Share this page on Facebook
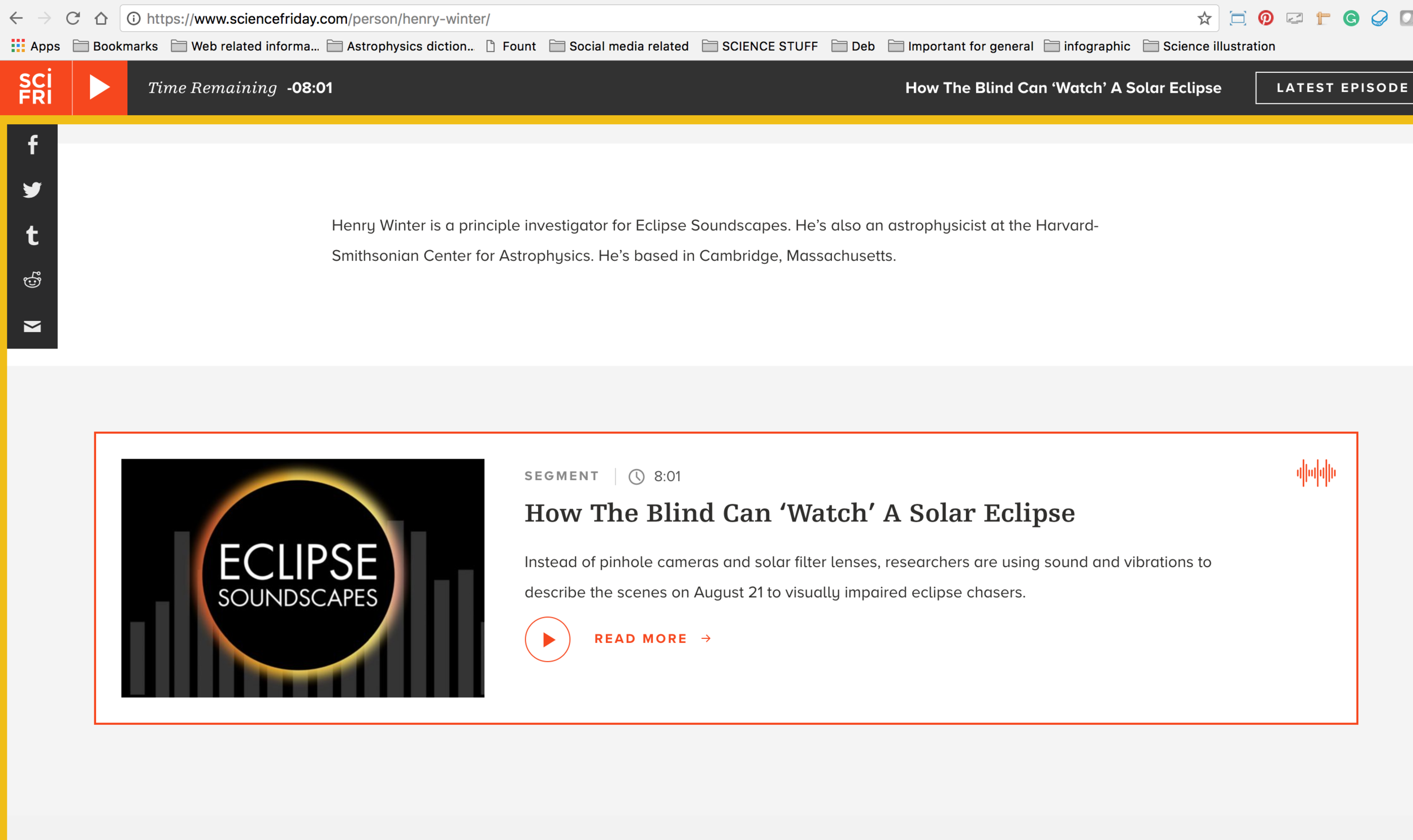Screen dimensions: 1413x840 pyautogui.click(x=32, y=145)
